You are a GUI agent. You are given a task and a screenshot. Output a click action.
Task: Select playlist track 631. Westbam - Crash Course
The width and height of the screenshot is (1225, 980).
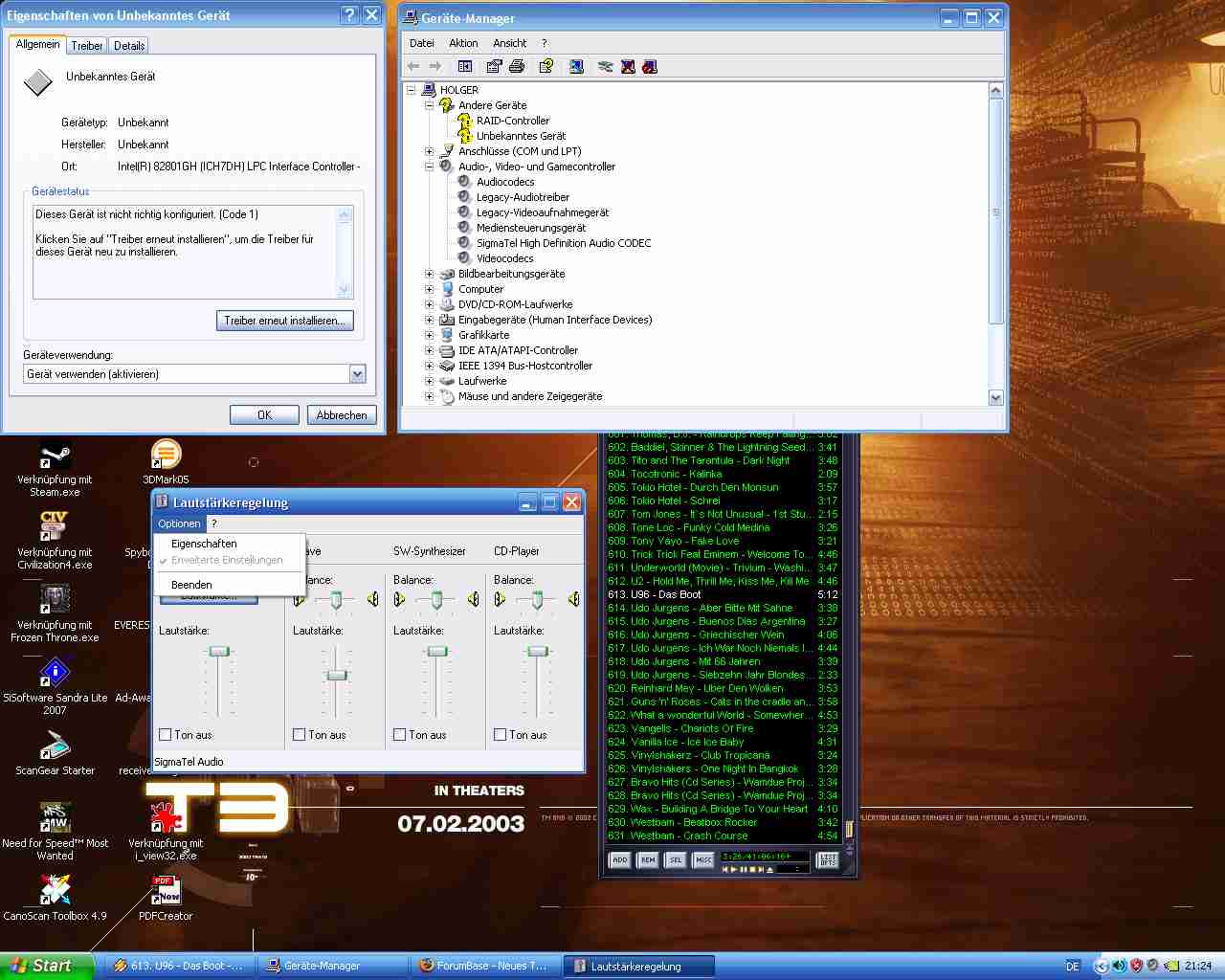click(x=723, y=835)
